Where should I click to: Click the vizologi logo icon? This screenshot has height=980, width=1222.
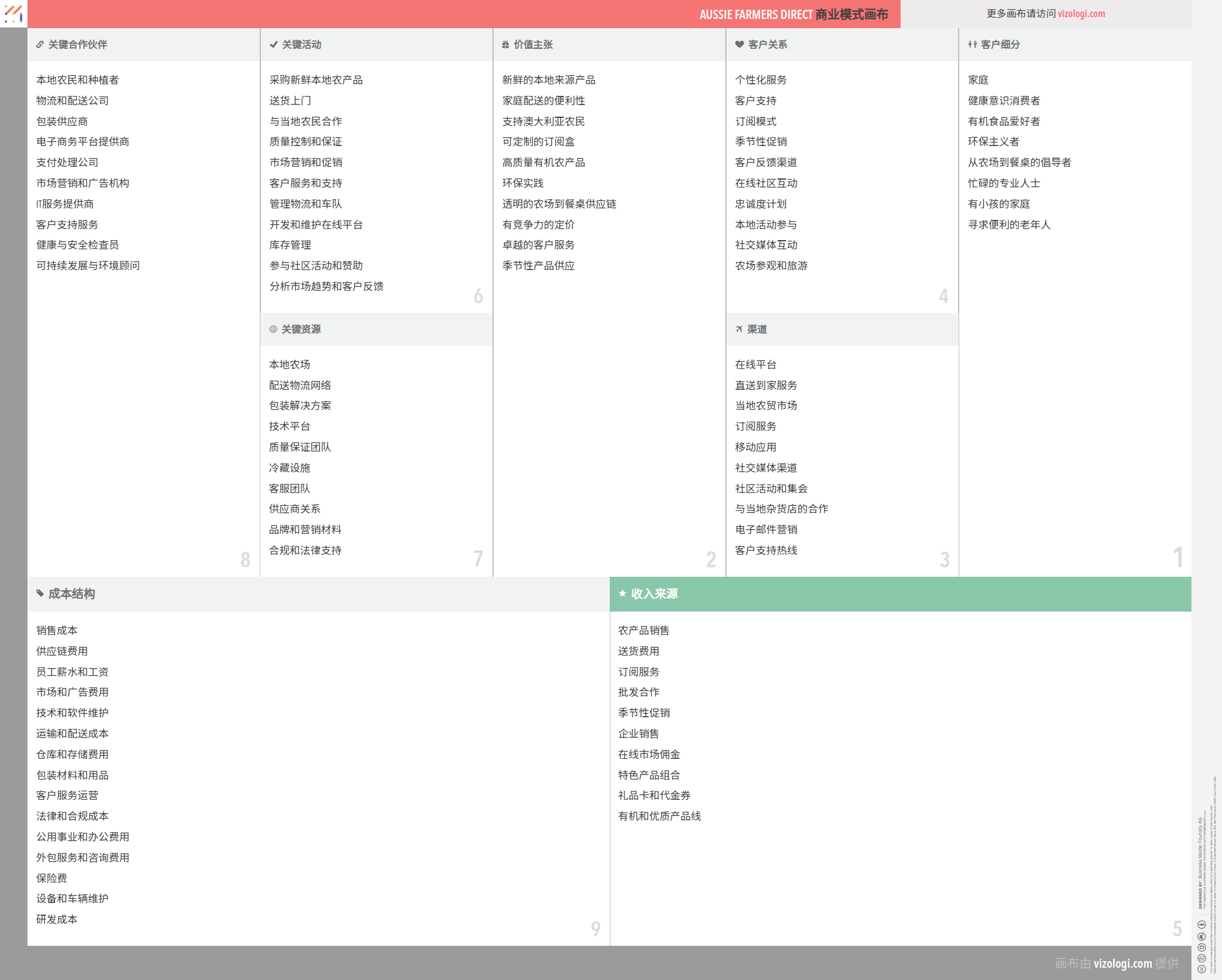pos(13,13)
